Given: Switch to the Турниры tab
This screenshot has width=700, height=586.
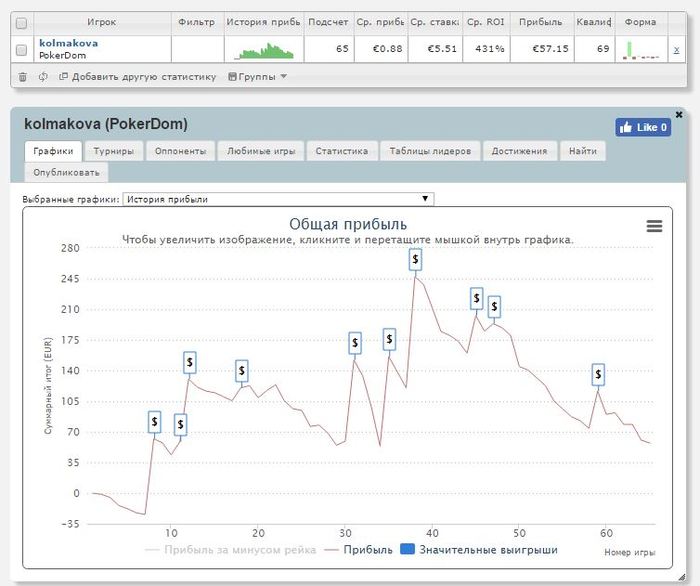Looking at the screenshot, I should click(x=113, y=151).
